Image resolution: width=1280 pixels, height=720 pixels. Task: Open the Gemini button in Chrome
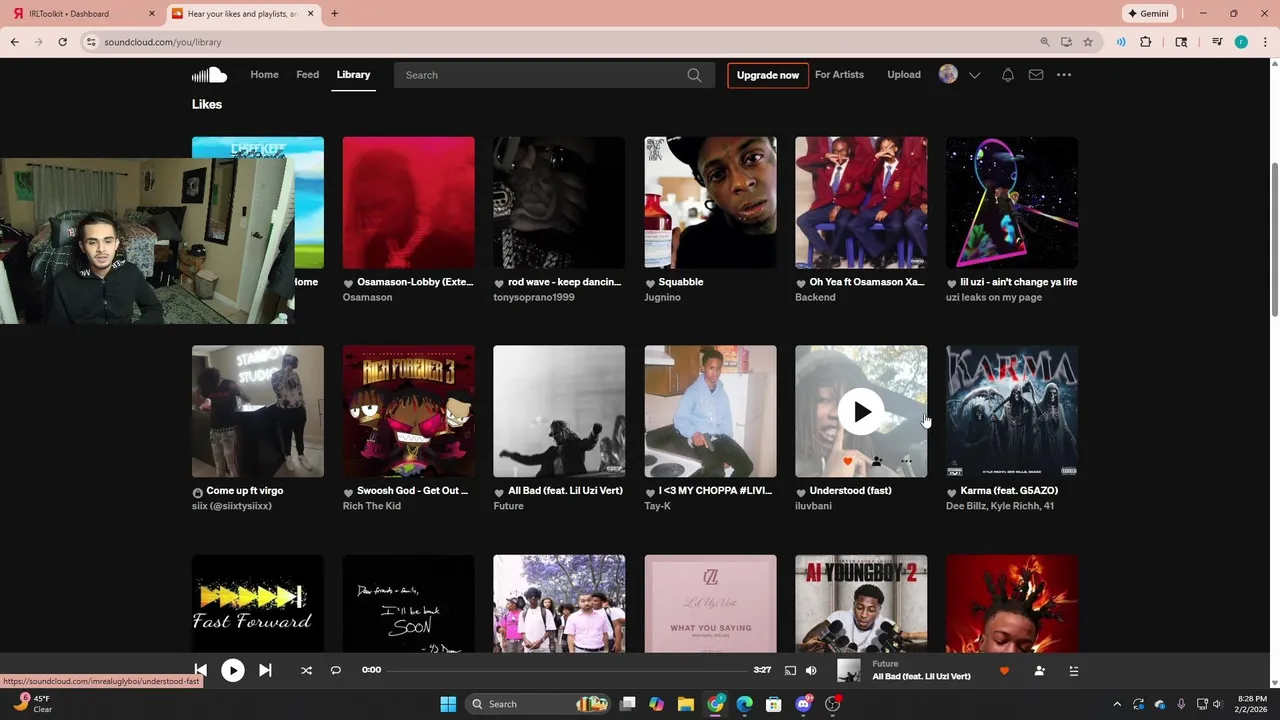(1148, 14)
